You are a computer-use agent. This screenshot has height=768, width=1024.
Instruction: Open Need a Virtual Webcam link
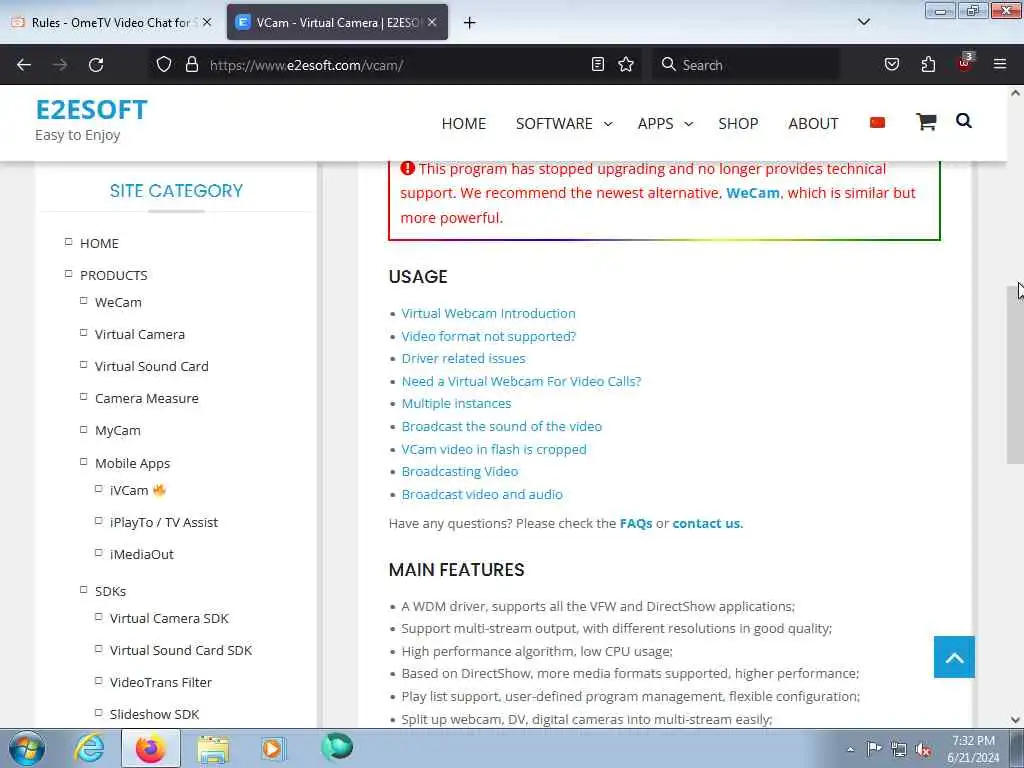click(x=521, y=381)
